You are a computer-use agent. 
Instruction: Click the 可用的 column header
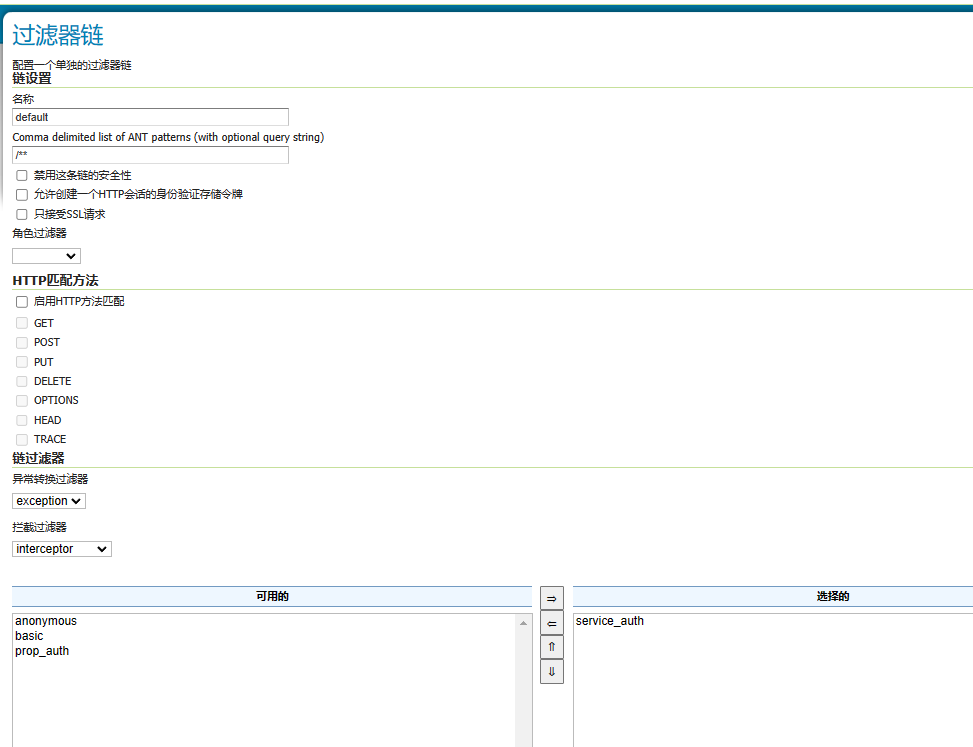(x=272, y=596)
